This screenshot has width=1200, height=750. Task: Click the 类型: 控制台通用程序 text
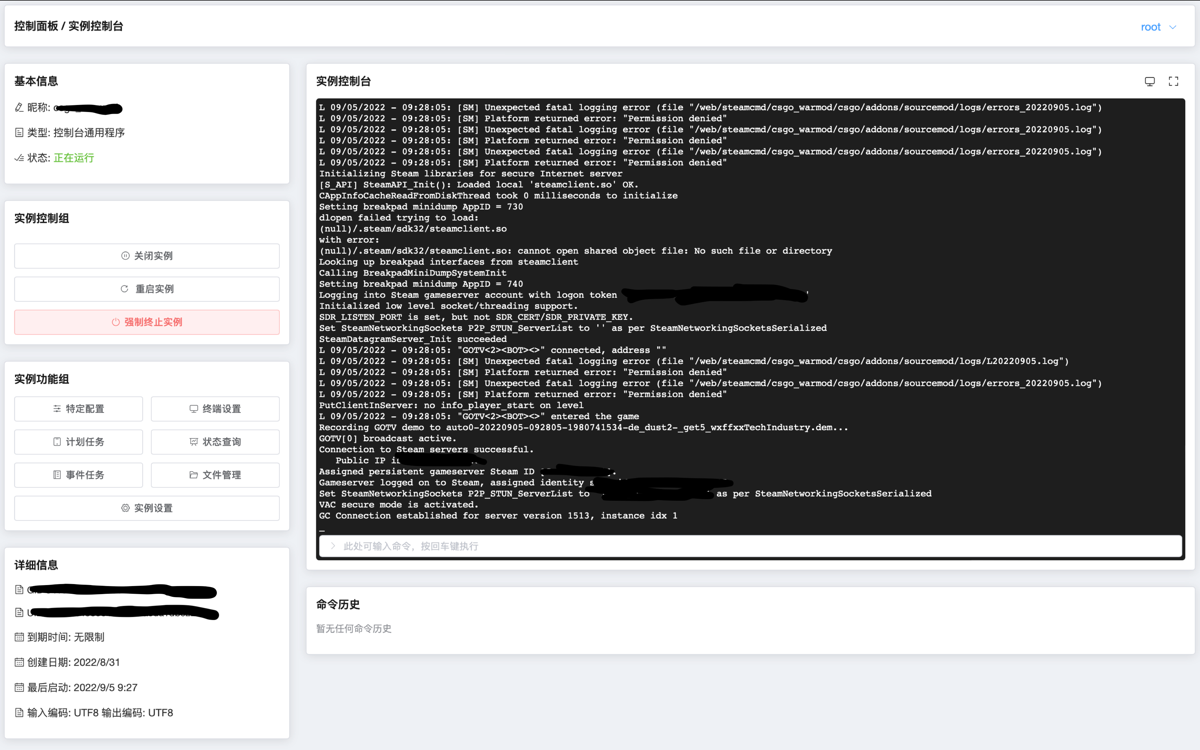click(x=76, y=133)
